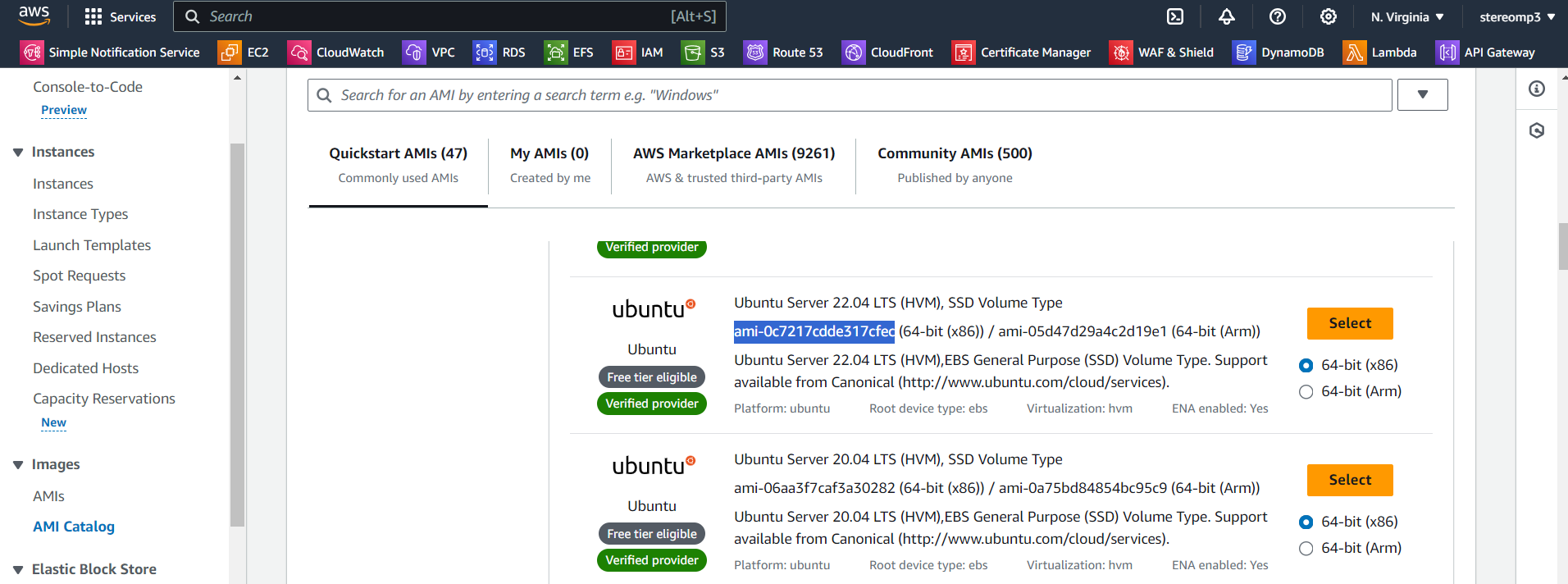Image resolution: width=1568 pixels, height=584 pixels.
Task: Open the N. Virginia region dropdown
Action: click(x=1407, y=16)
